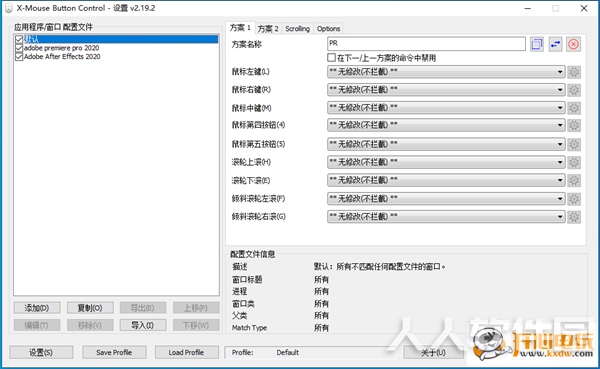The height and width of the screenshot is (369, 600).
Task: Toggle adobe premiere pro 2020 checkbox
Action: [x=19, y=48]
